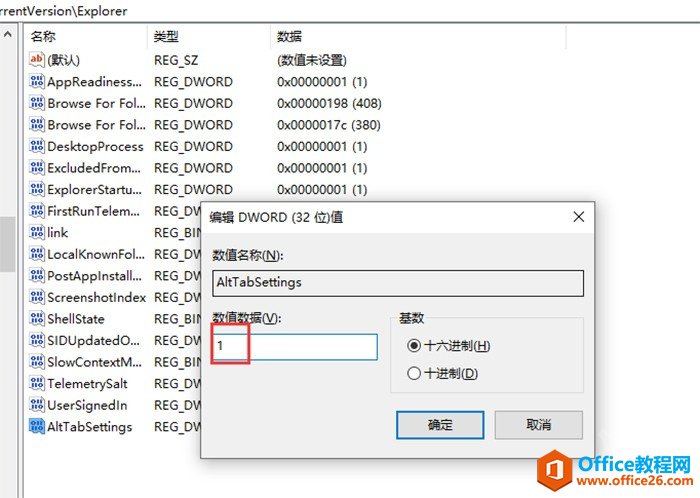700x498 pixels.
Task: Click the link binary value icon
Action: (x=37, y=233)
